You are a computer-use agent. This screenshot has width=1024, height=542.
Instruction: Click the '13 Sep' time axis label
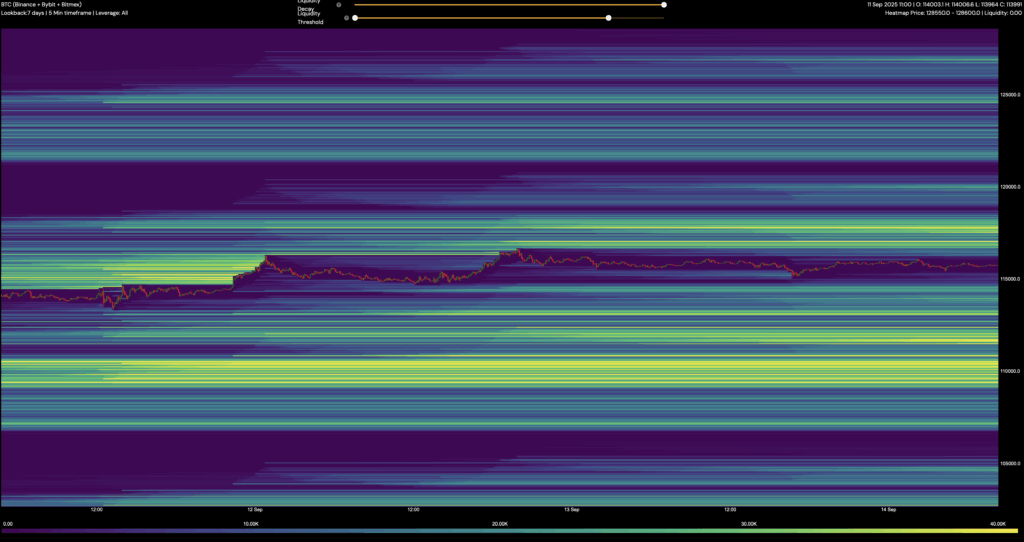point(571,509)
